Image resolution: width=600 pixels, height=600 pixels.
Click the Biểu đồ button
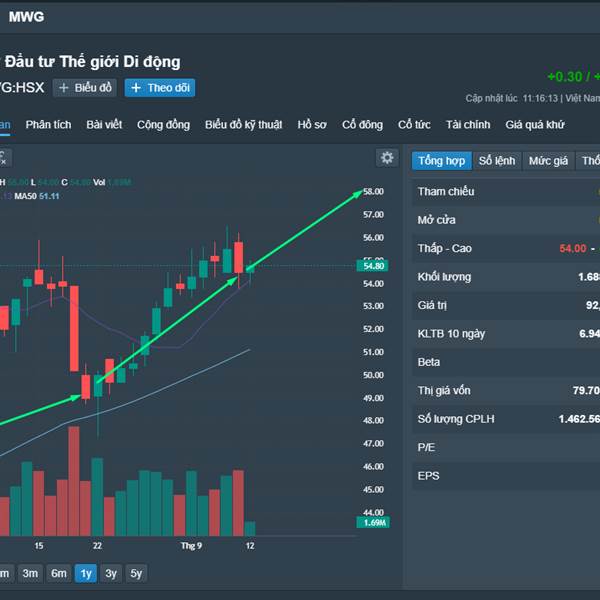tap(85, 88)
